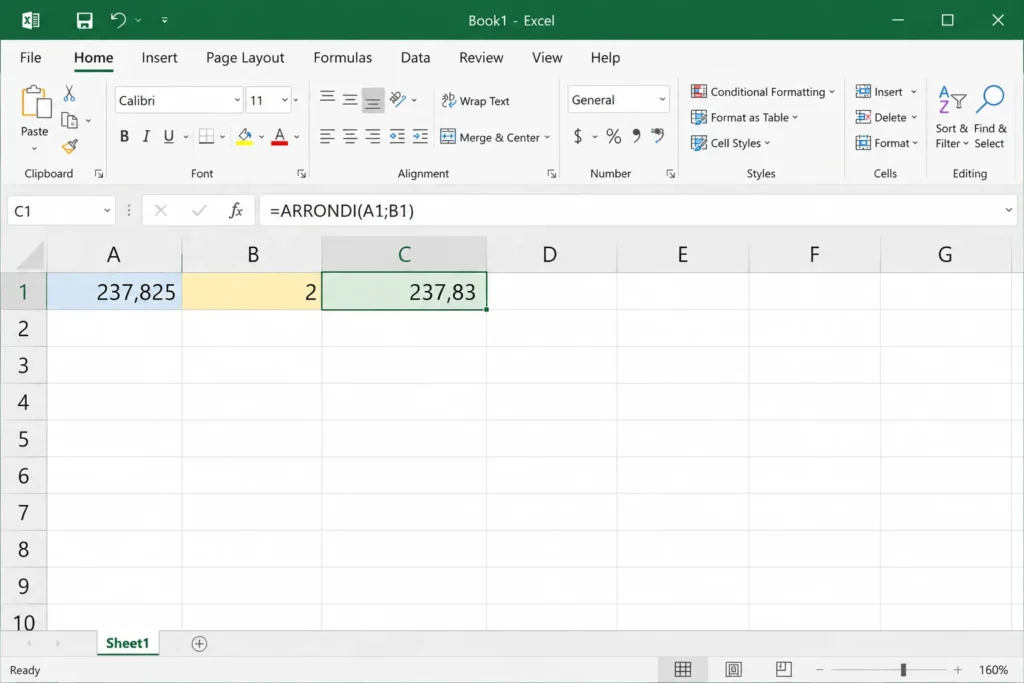1024x683 pixels.
Task: Zoom in with the plus button
Action: click(x=957, y=670)
